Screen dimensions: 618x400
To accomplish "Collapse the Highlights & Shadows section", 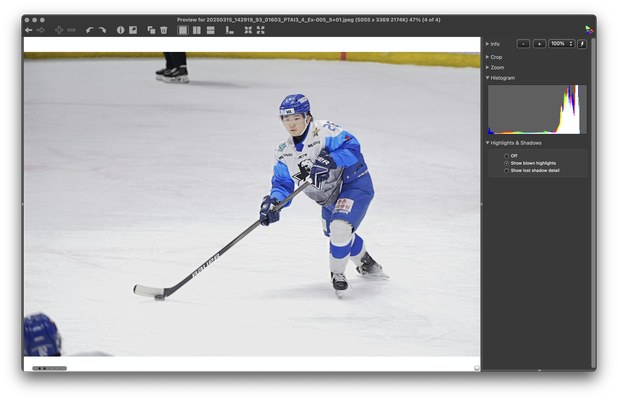I will (488, 143).
